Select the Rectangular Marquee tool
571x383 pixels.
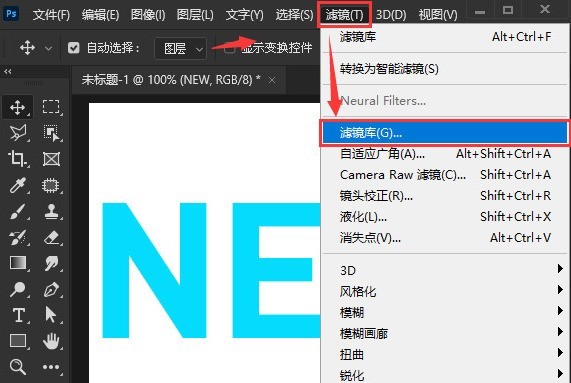(x=51, y=107)
